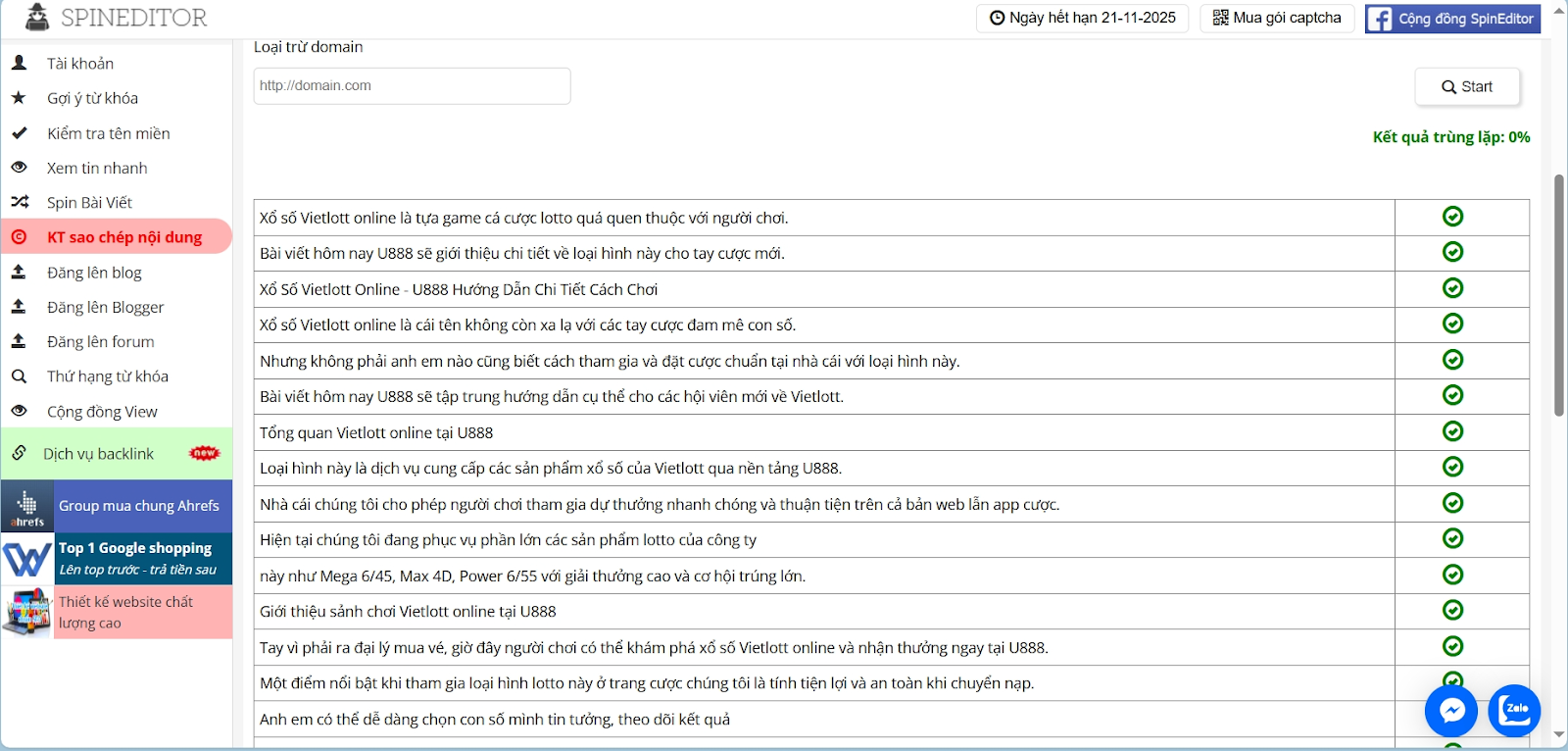Click Mua gói captcha button

pos(1277,18)
